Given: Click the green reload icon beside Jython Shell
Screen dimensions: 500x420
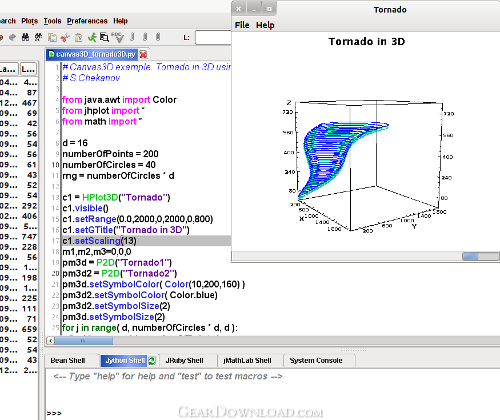Looking at the screenshot, I should coord(152,360).
